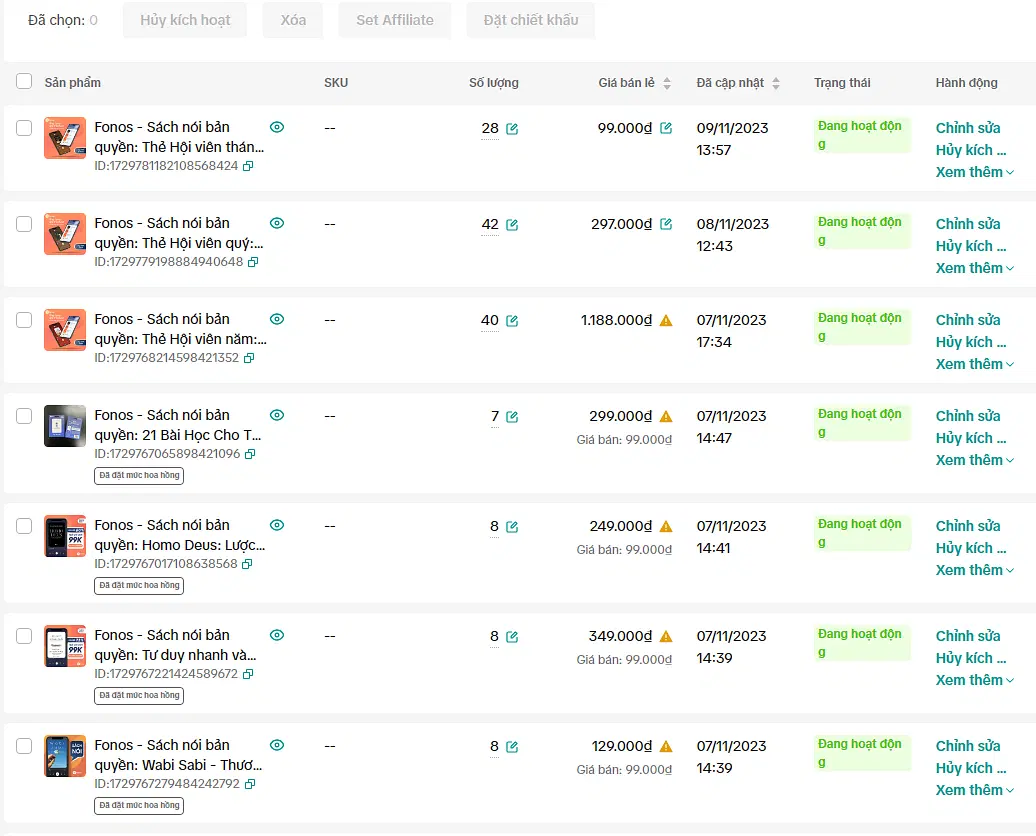Tick checkbox for Homo Deus row
The image size is (1036, 836).
pyautogui.click(x=24, y=526)
